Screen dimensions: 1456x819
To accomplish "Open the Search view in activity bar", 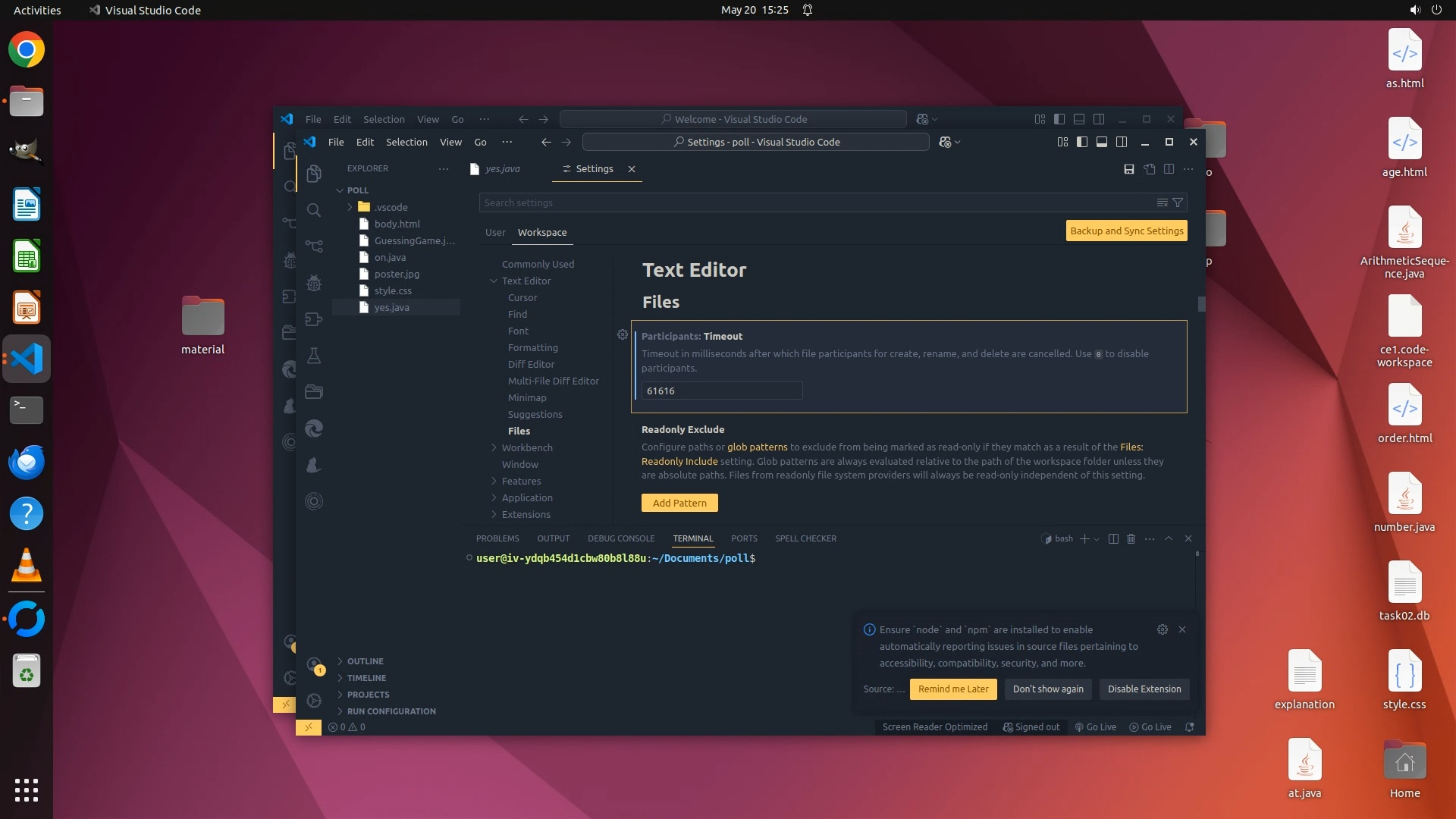I will [314, 210].
